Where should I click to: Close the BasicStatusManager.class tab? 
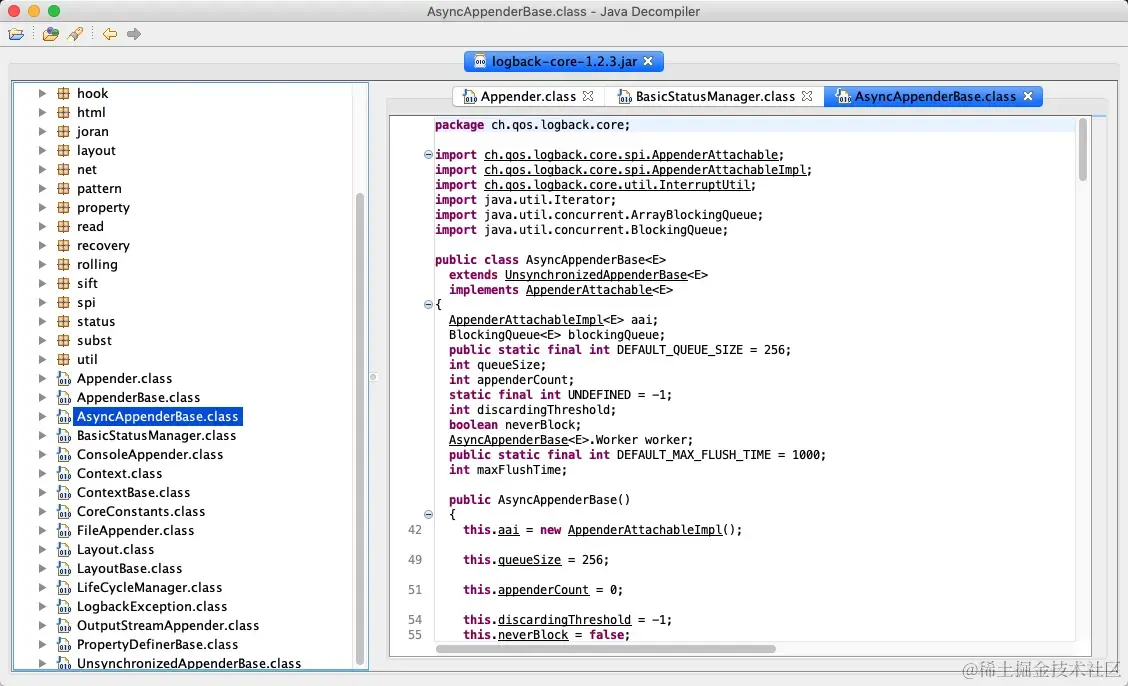tap(806, 96)
